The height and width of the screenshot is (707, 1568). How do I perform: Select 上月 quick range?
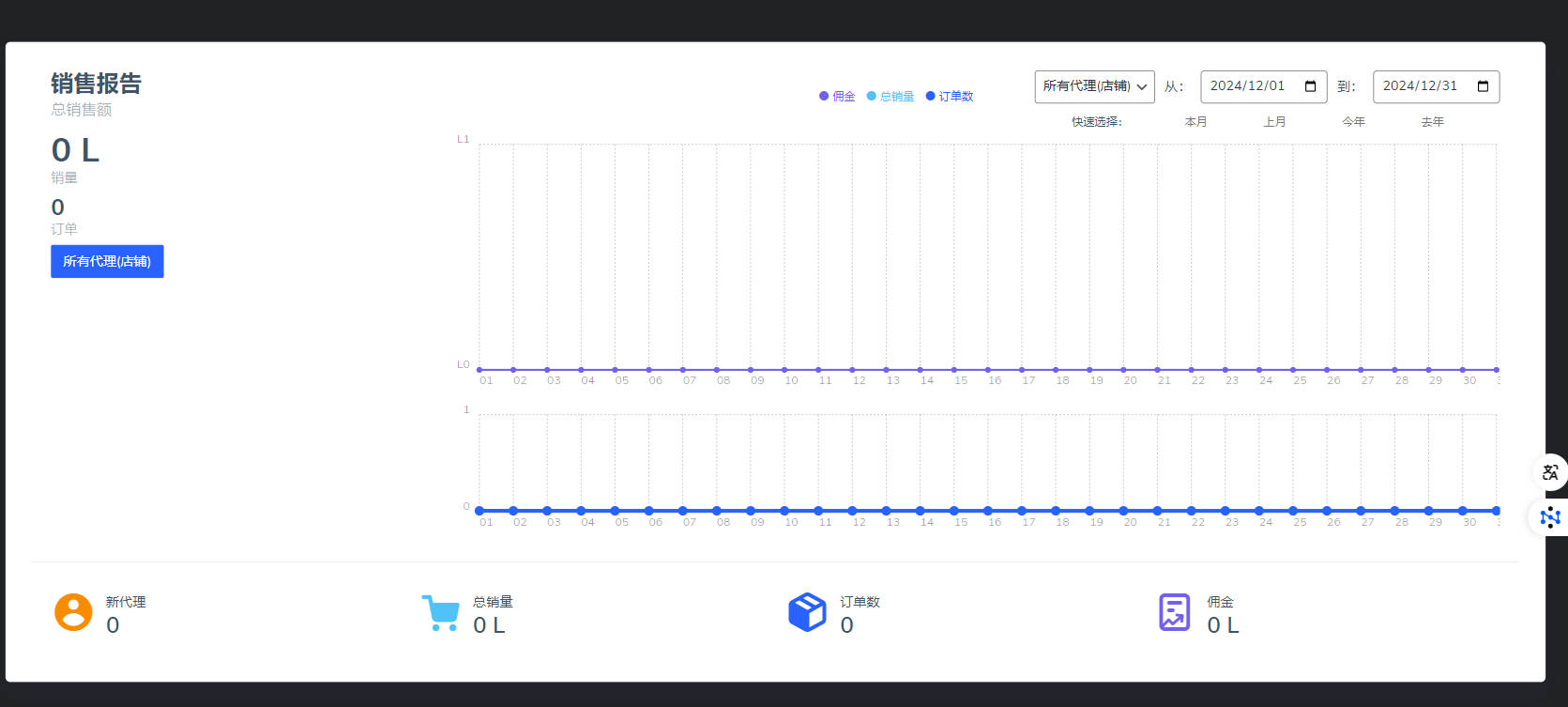click(x=1274, y=122)
